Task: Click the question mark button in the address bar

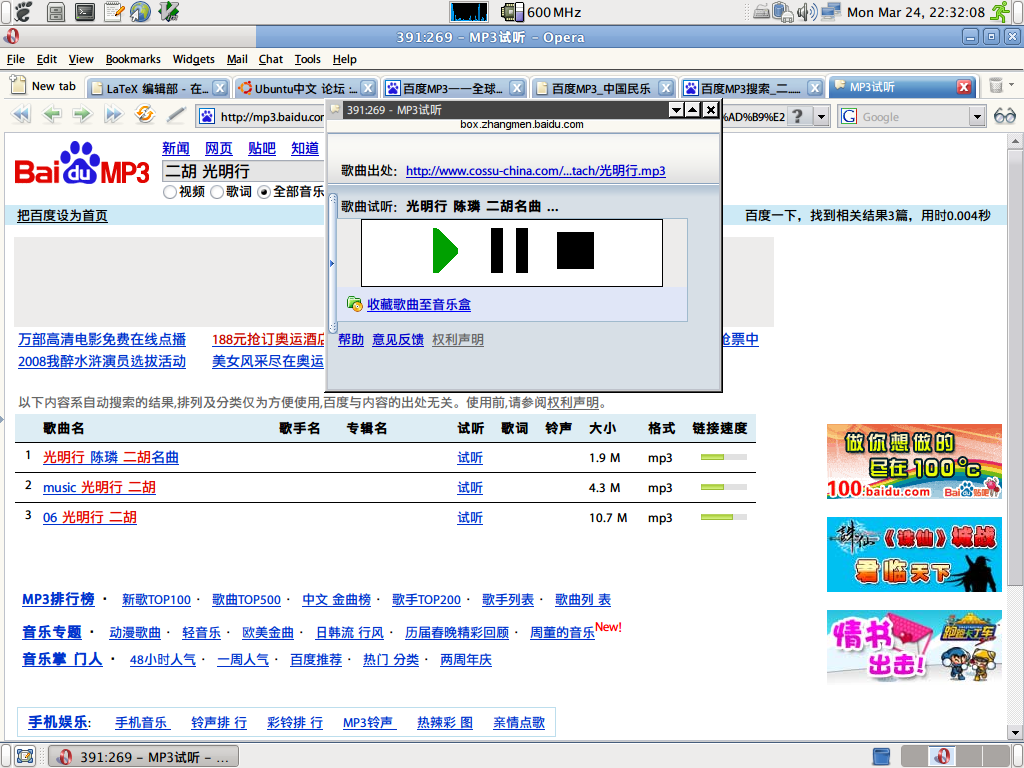Action: [797, 116]
